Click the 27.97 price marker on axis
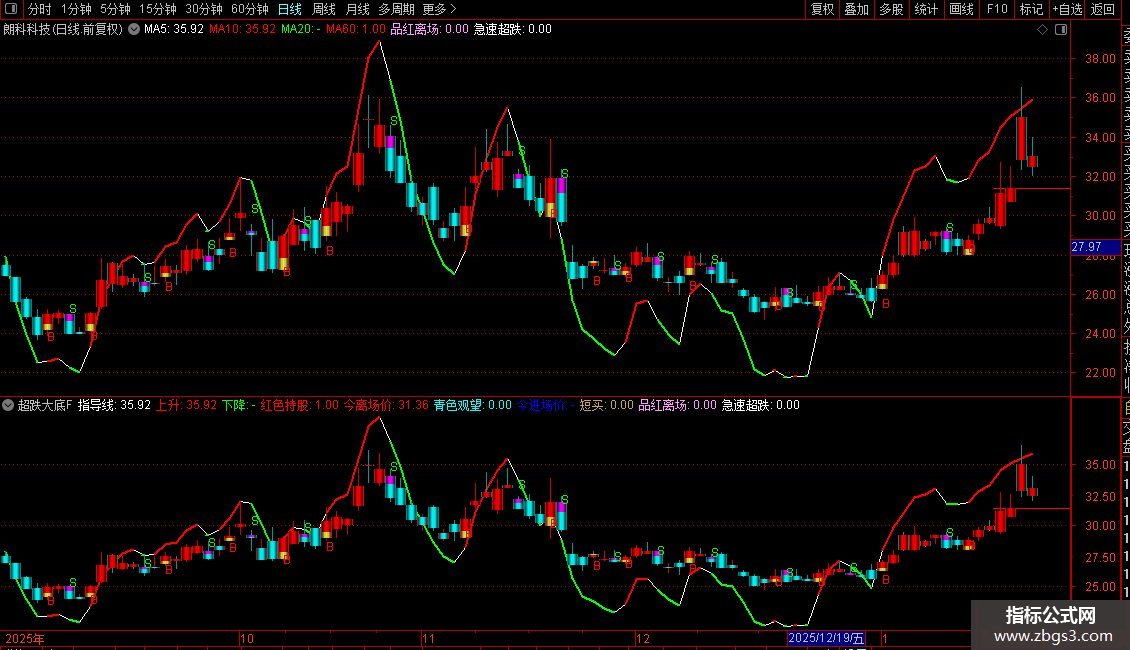 coord(1095,247)
